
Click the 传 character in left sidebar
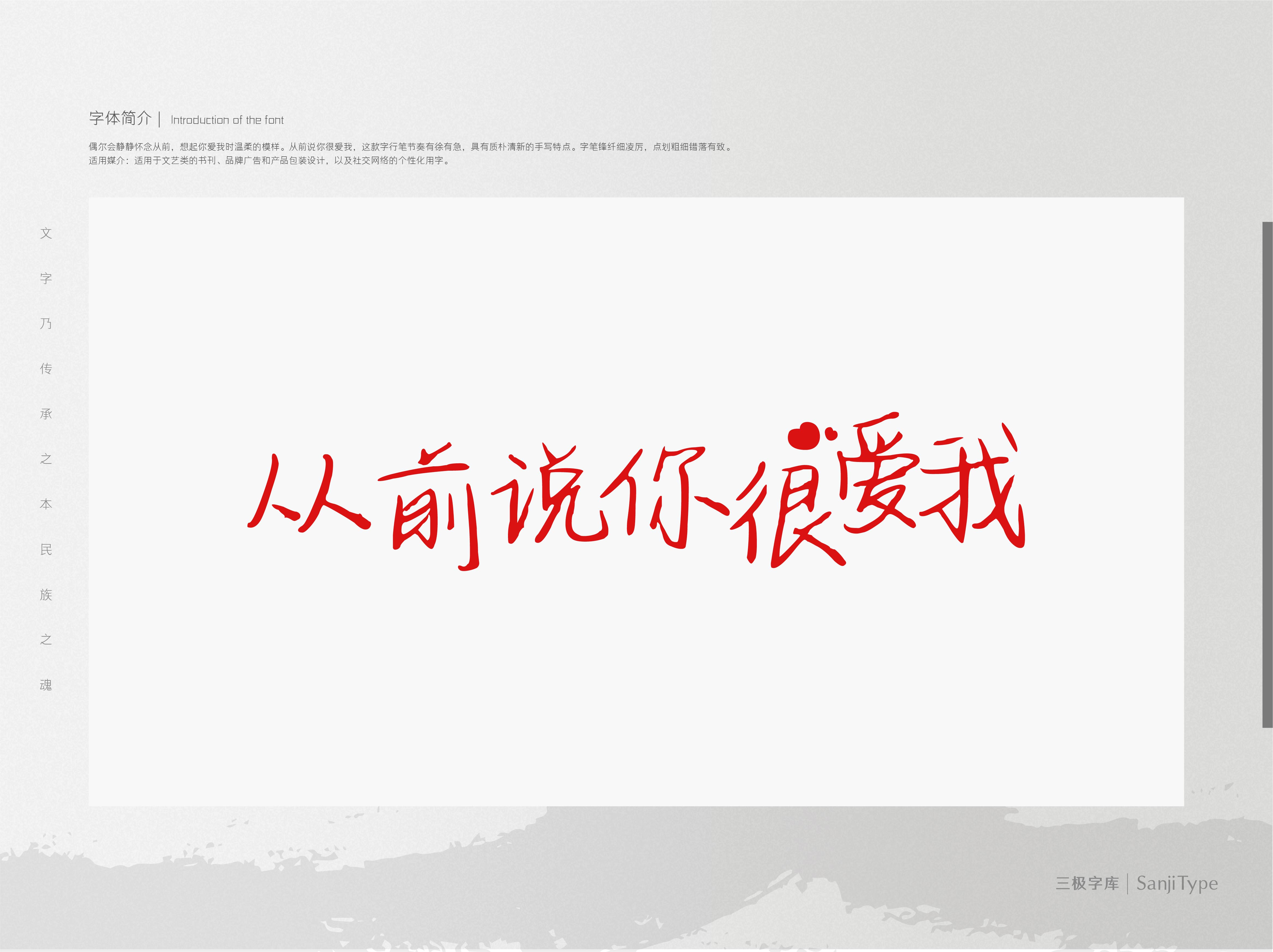point(46,368)
